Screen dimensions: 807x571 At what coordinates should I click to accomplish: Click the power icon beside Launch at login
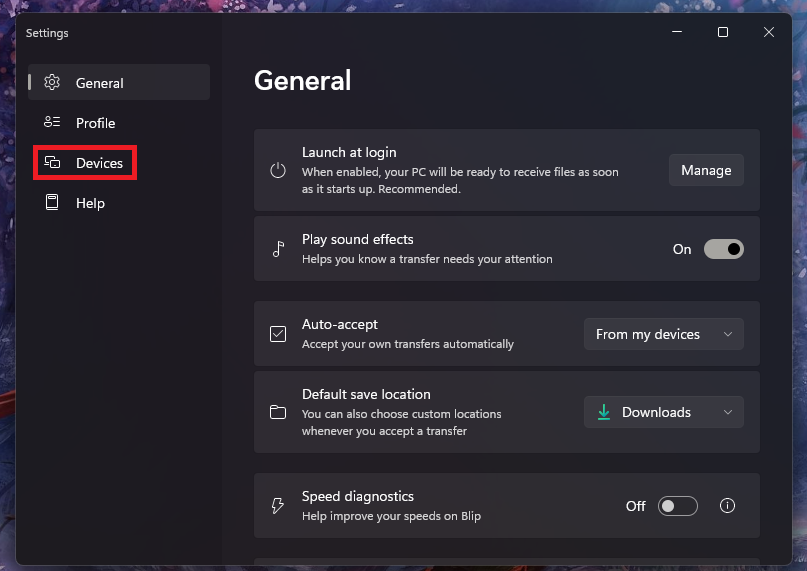[x=278, y=170]
